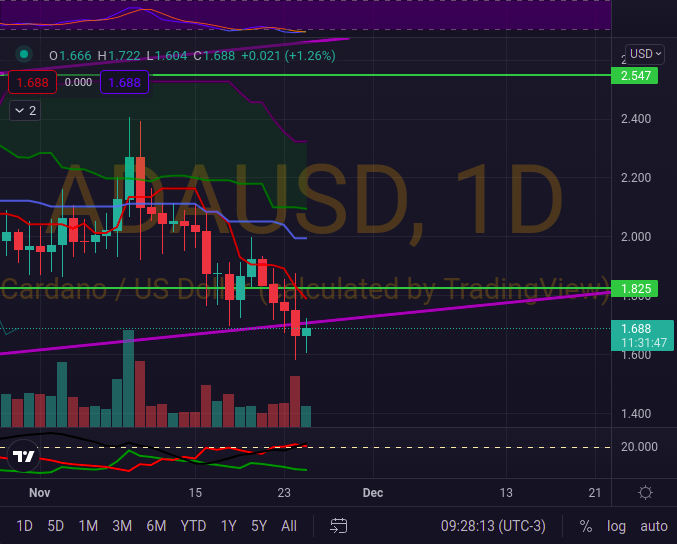Select the 1.825 green price label
Screen dimensions: 677x544
[x=635, y=288]
